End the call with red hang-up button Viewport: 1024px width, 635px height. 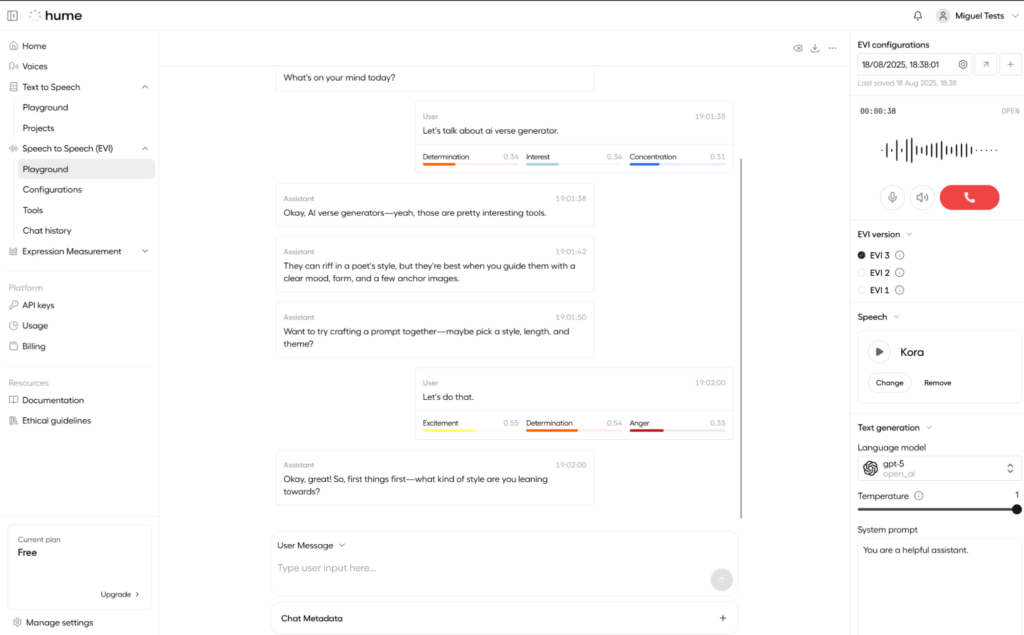pos(969,197)
